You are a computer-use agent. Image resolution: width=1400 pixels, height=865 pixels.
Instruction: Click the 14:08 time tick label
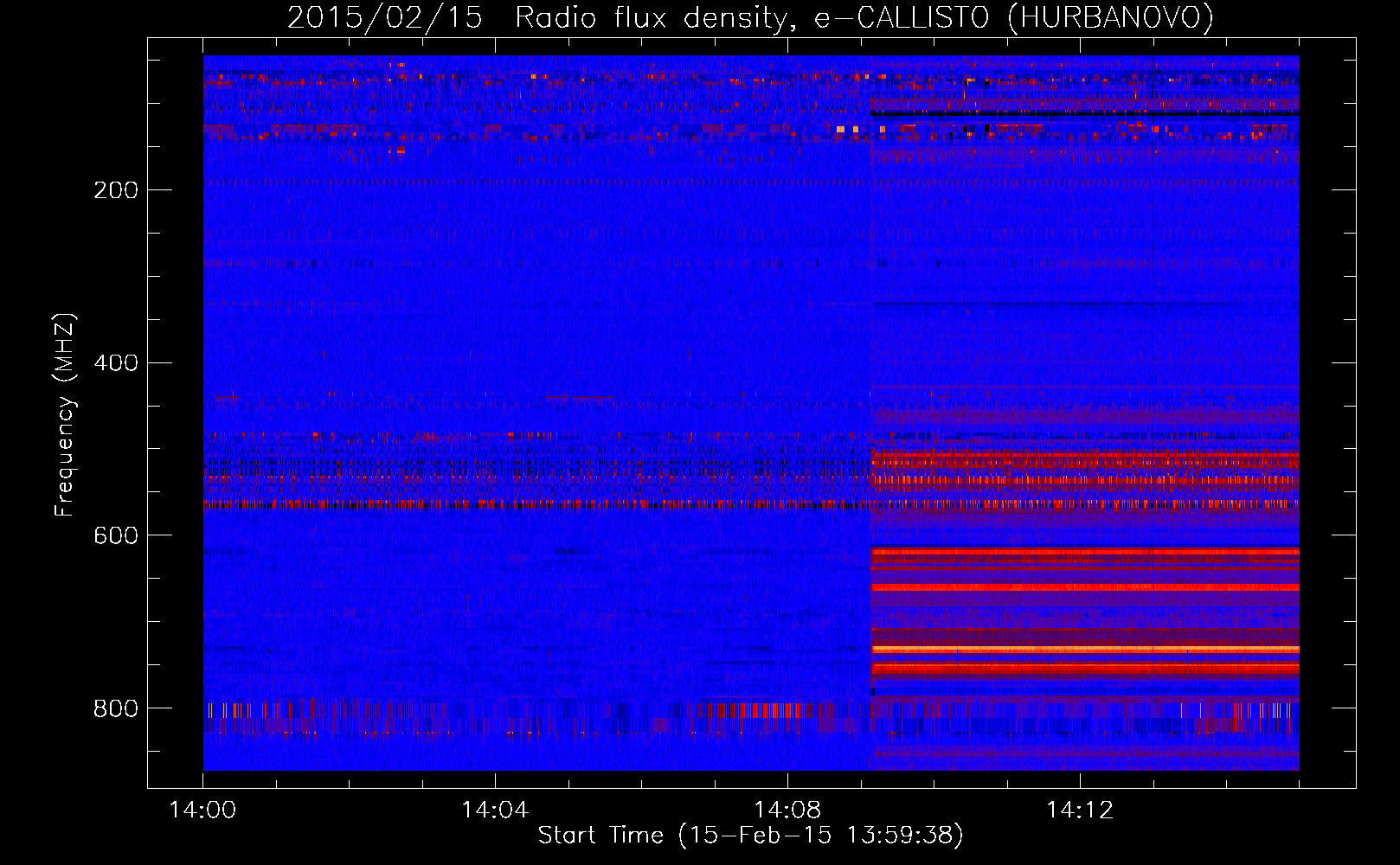(787, 811)
